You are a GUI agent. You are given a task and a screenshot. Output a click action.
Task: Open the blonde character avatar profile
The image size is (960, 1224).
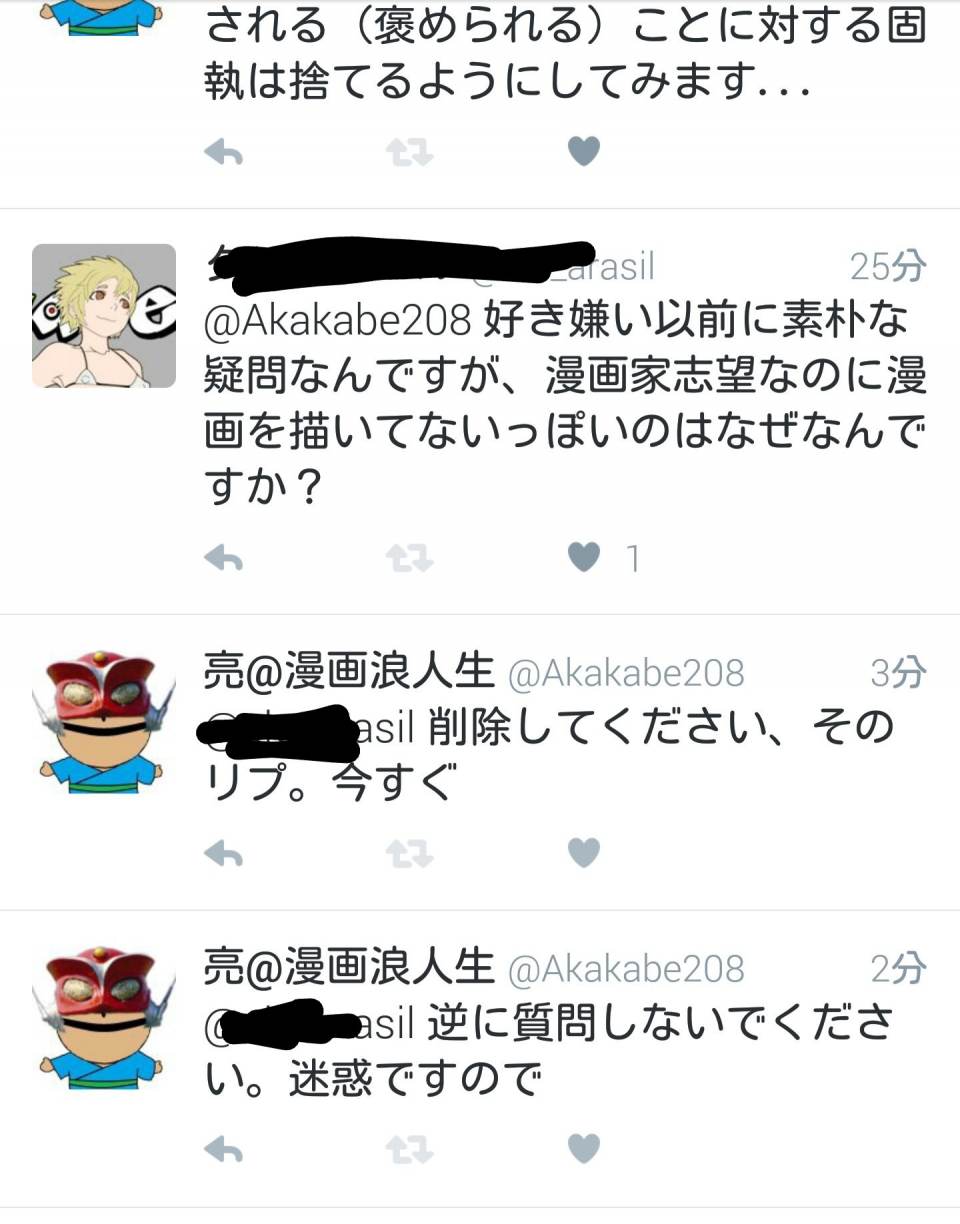pos(104,316)
